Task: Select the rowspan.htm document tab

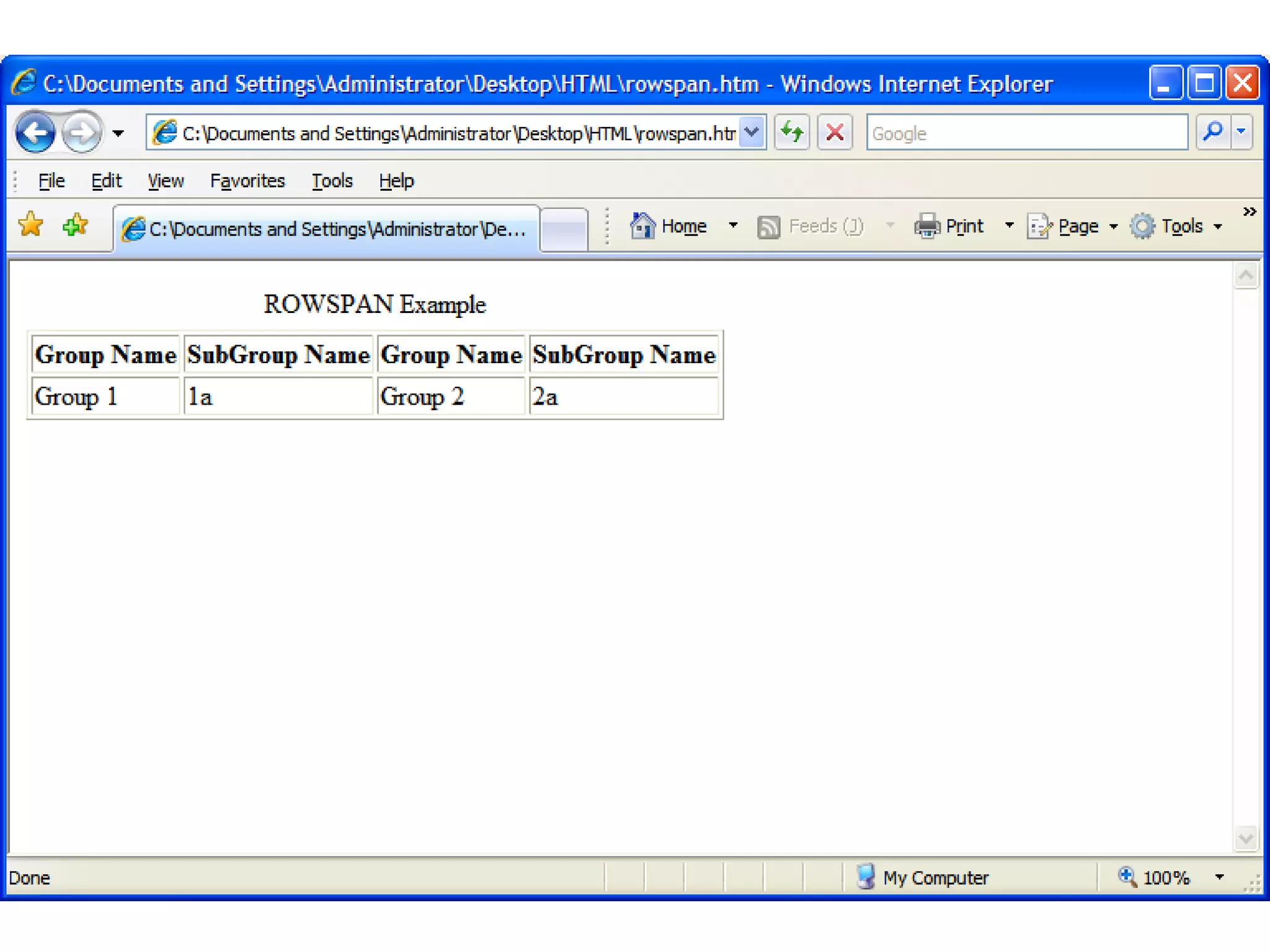Action: (326, 229)
